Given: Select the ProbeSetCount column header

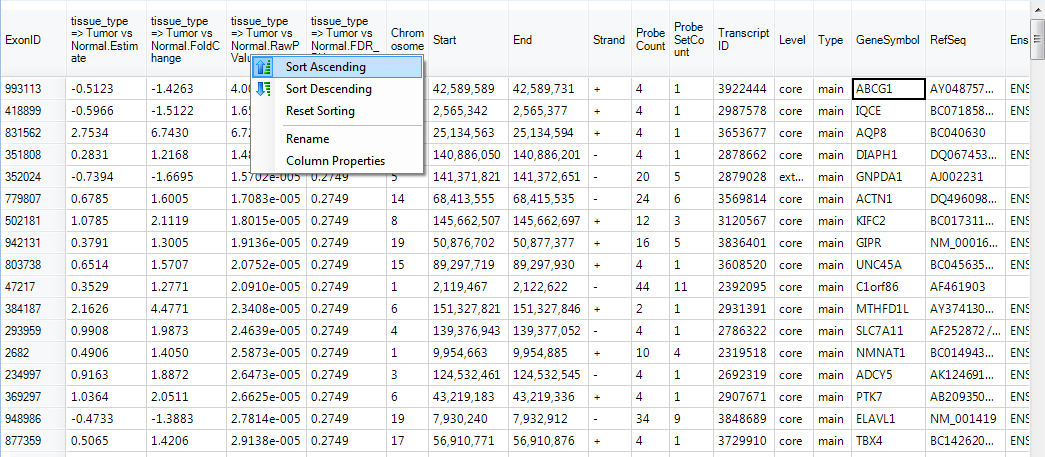Looking at the screenshot, I should click(691, 40).
